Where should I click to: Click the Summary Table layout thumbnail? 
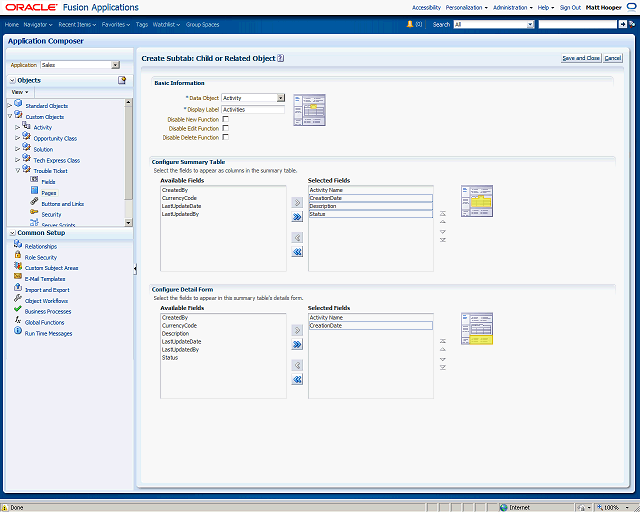pyautogui.click(x=477, y=201)
